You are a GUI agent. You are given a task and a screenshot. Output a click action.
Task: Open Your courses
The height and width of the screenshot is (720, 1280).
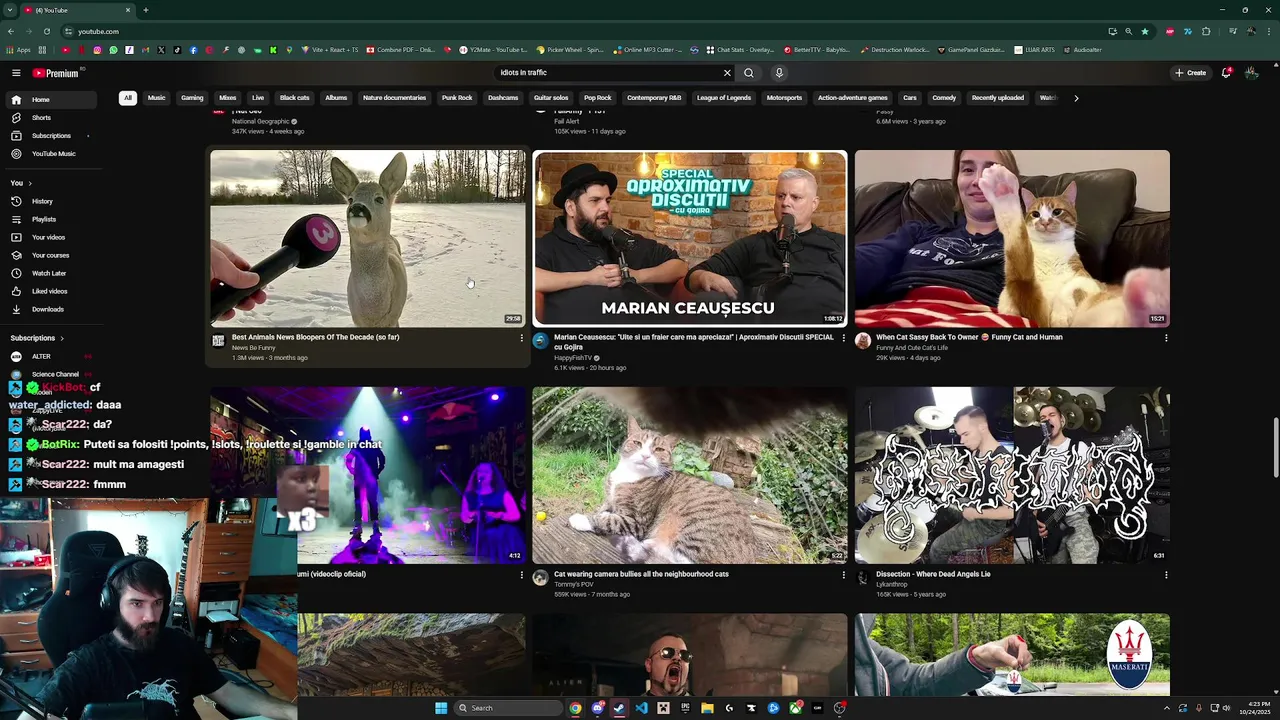[50, 255]
